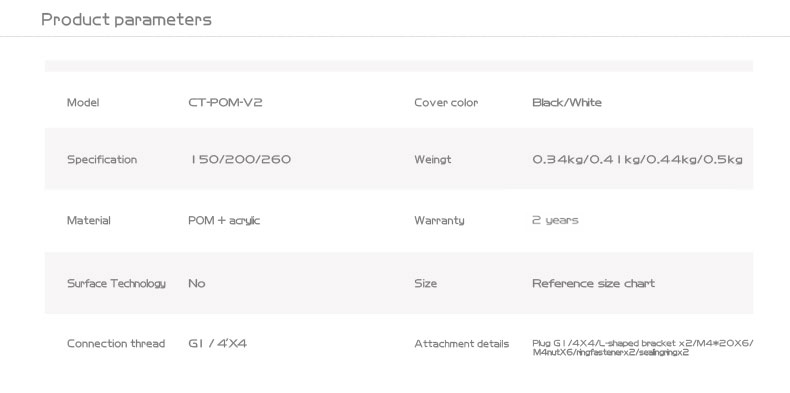Click the Plug G1/4X4 attachment list
The image size is (790, 393).
[643, 348]
